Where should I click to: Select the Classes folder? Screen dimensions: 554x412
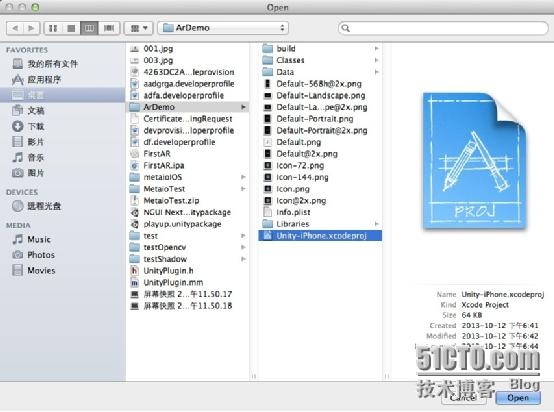point(320,60)
